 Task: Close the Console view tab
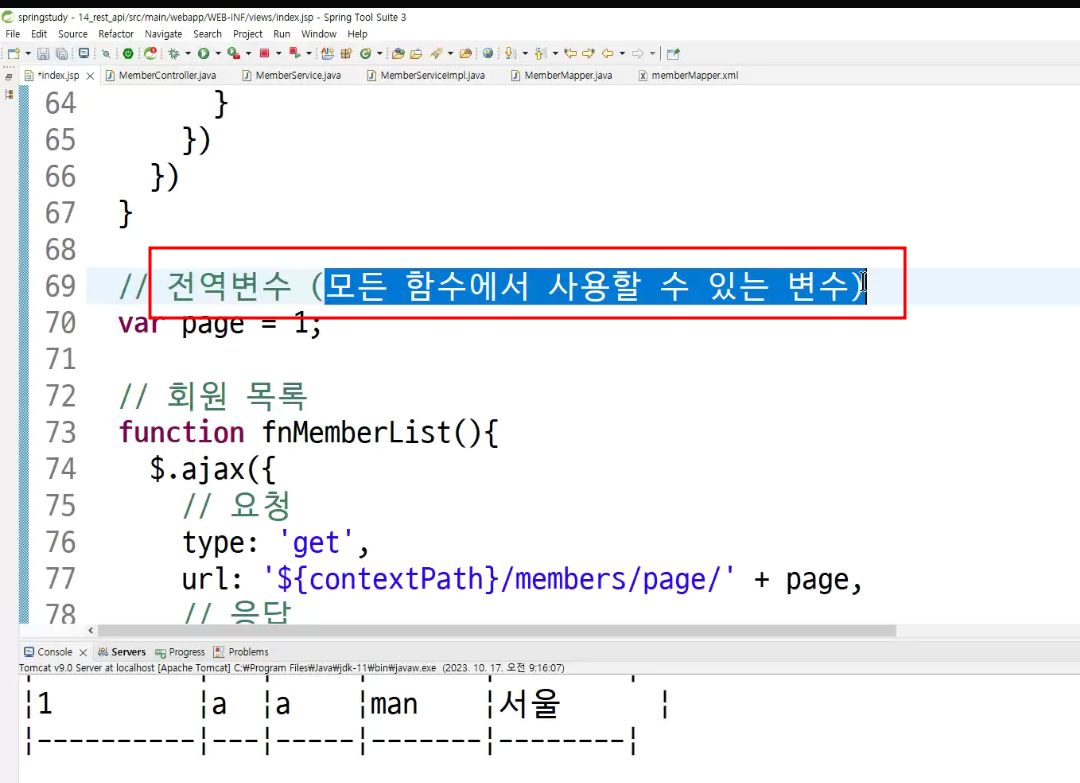point(83,652)
